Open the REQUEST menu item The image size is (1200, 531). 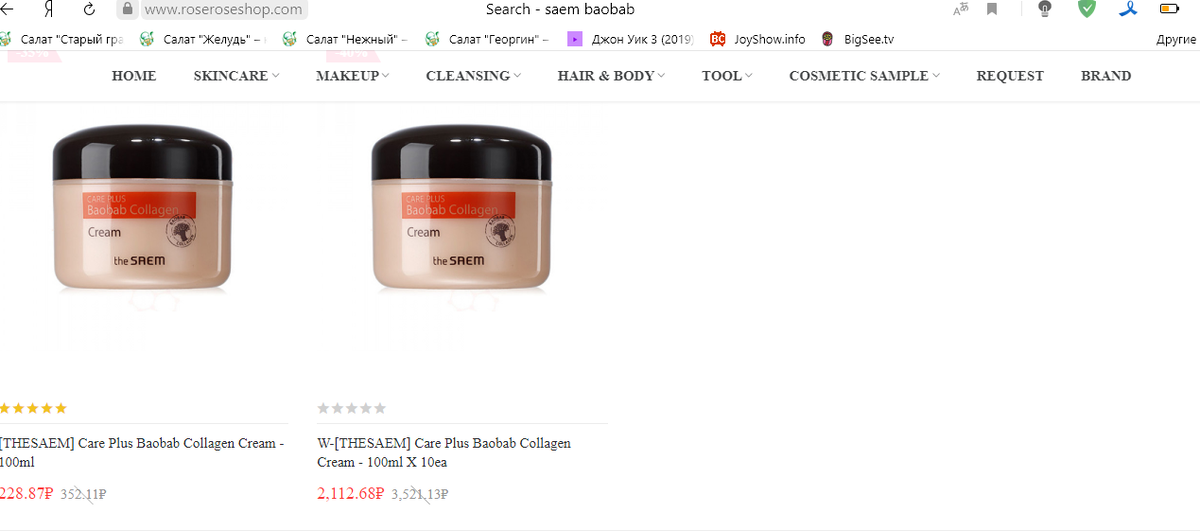1010,75
